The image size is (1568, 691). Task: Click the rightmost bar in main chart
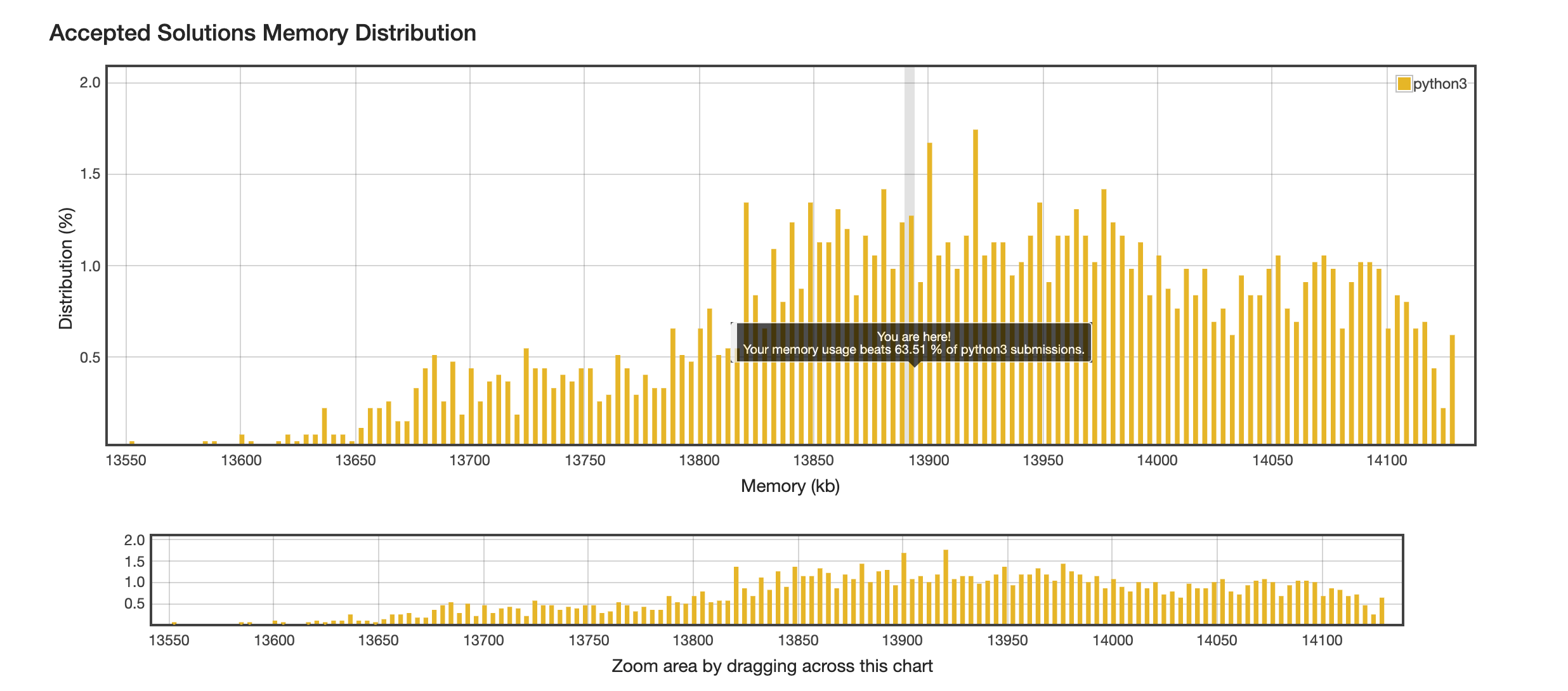click(x=1452, y=390)
